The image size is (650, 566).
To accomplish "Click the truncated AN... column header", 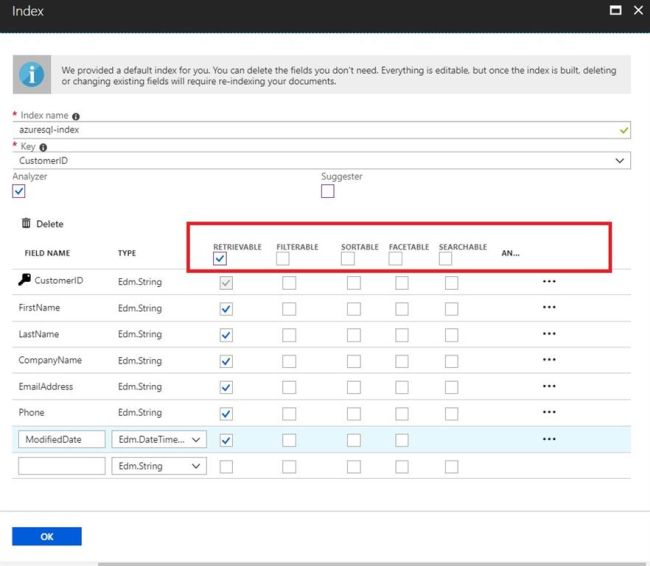I will click(510, 253).
